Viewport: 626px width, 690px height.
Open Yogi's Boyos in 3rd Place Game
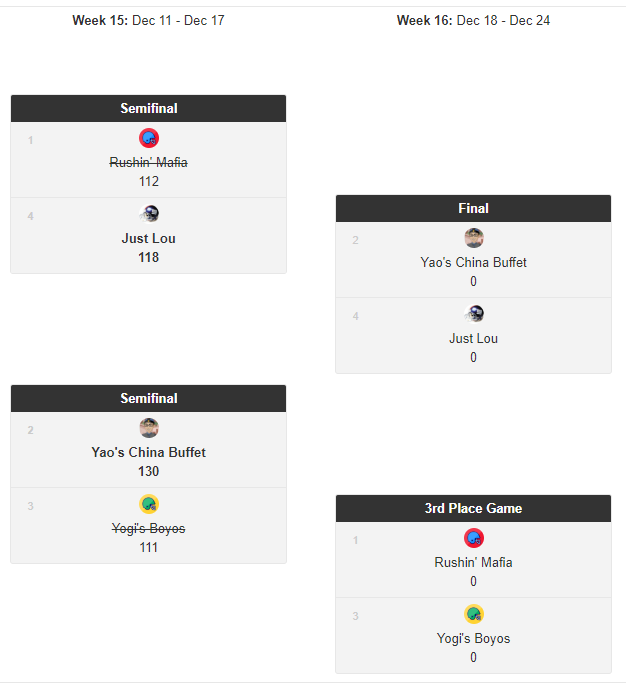(474, 639)
